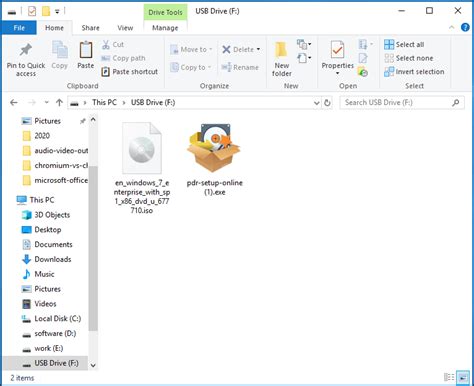Open the Share ribbon tab

point(90,28)
